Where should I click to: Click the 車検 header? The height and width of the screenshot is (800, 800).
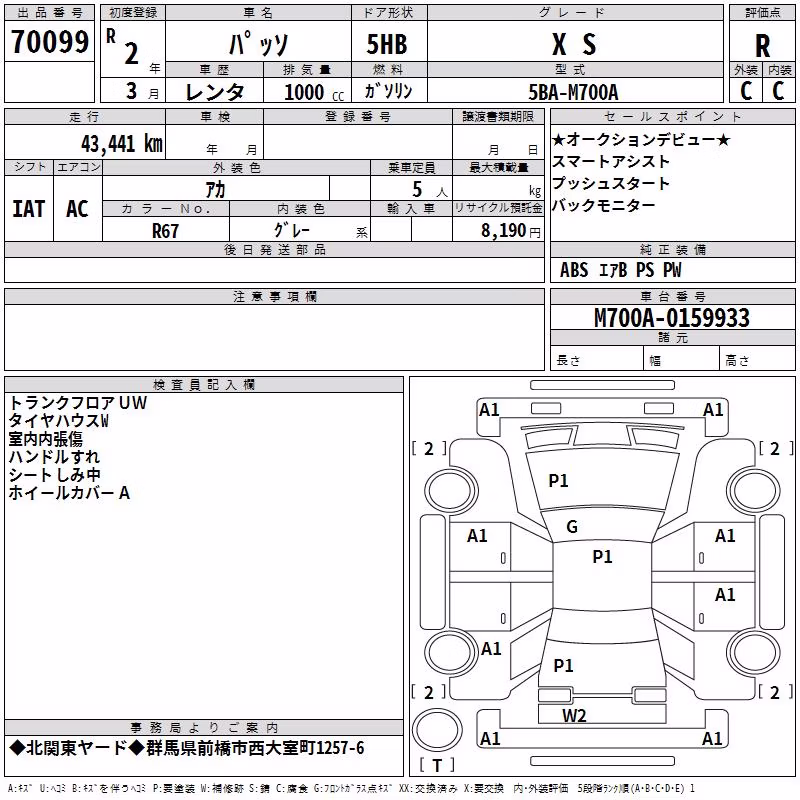215,116
